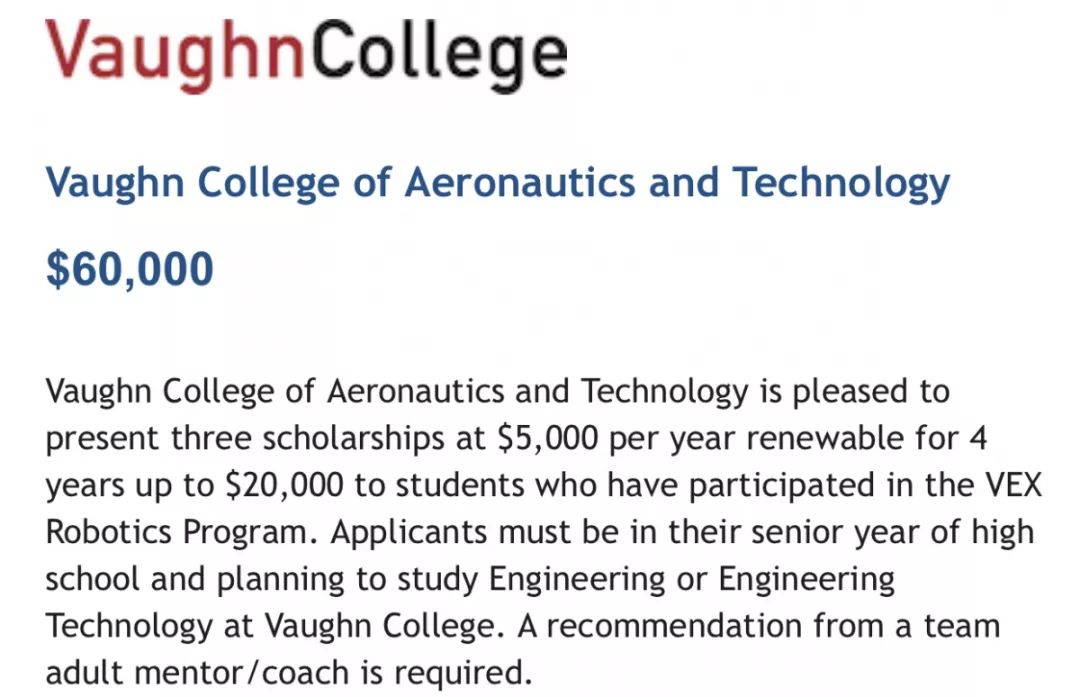Click "Vaughn College" in the sentence about Technology

click(x=380, y=626)
